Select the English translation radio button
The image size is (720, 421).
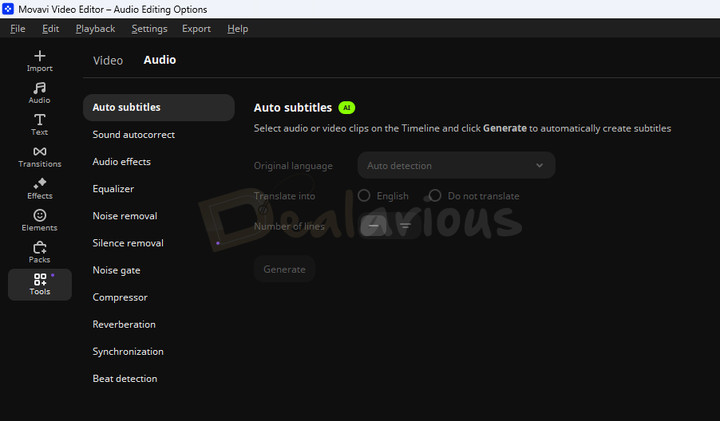point(364,196)
